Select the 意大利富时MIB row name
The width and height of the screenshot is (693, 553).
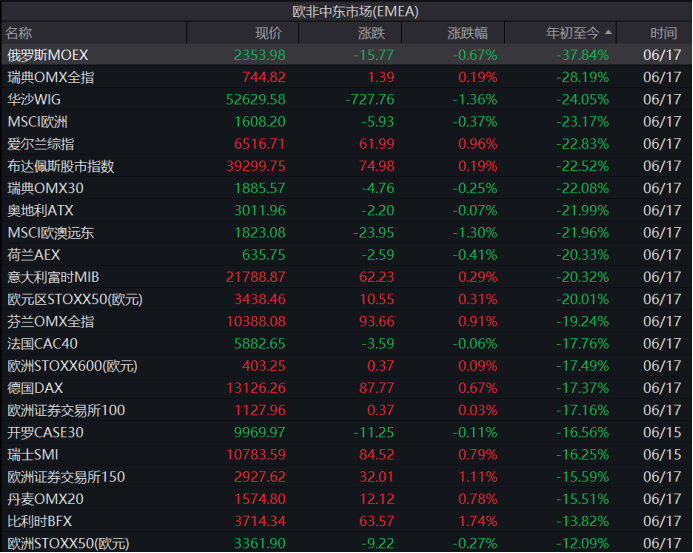[x=54, y=277]
